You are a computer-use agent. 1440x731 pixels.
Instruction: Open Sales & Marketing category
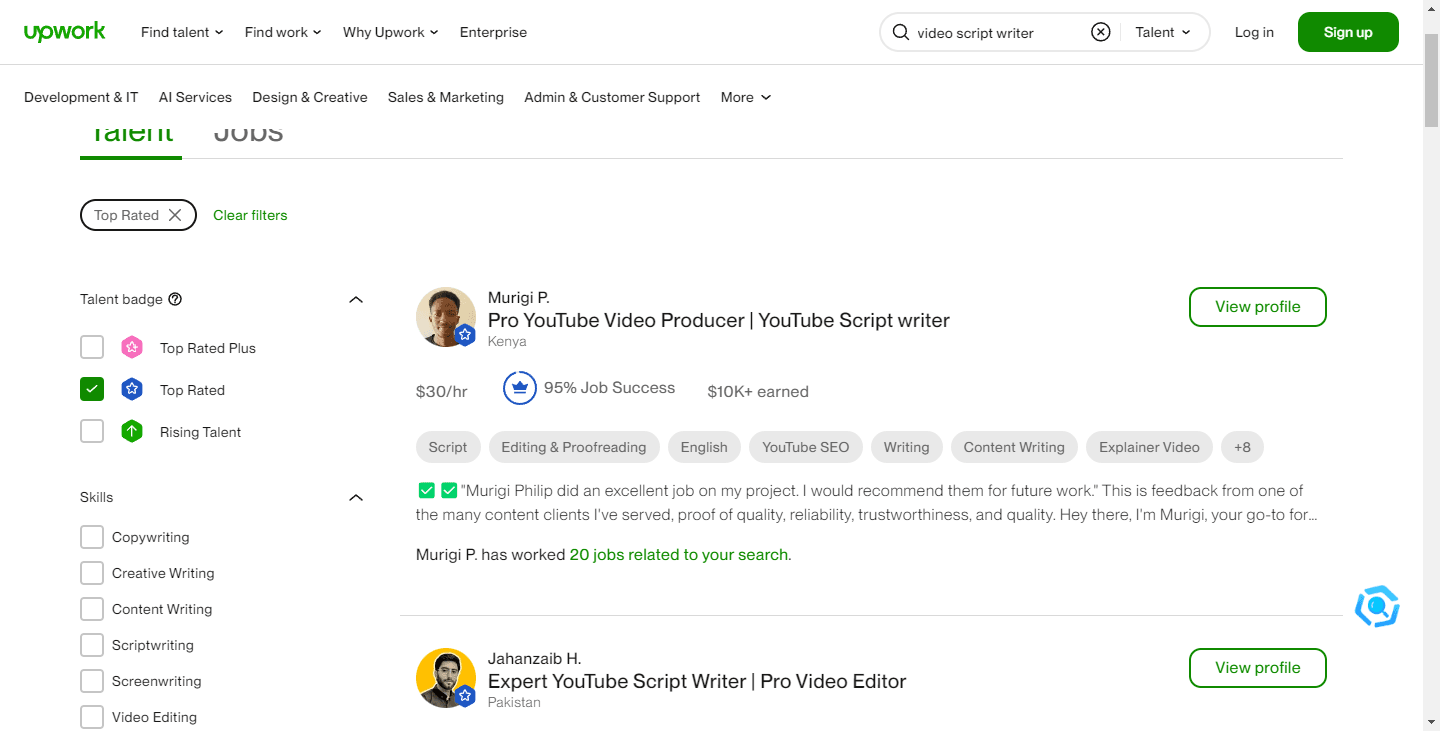click(x=446, y=97)
